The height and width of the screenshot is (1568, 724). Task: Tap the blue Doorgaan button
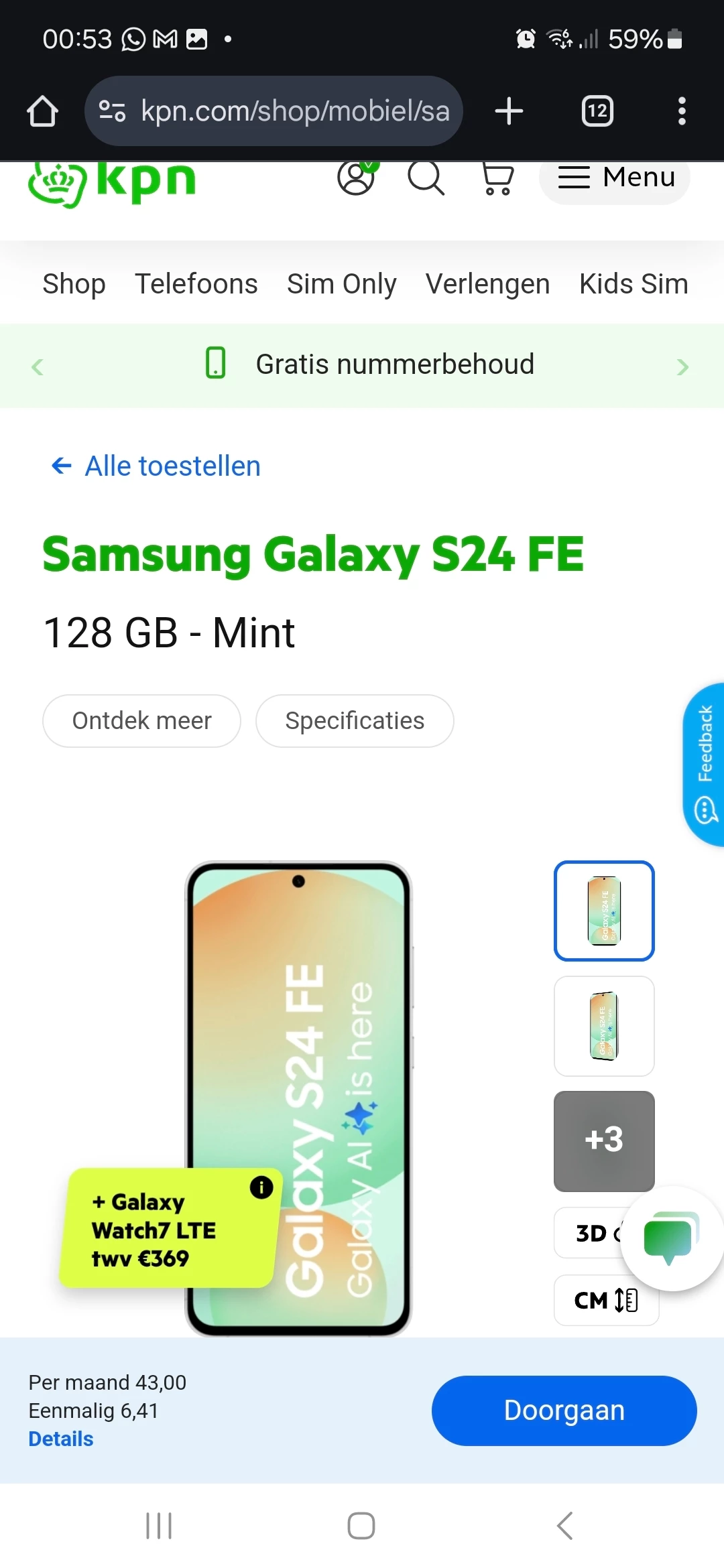pos(564,1411)
